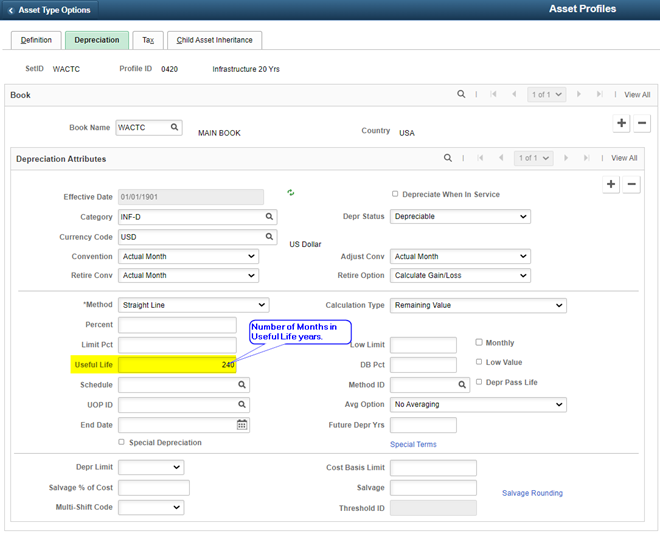Click the Salvage input field
660x534 pixels.
pos(433,488)
